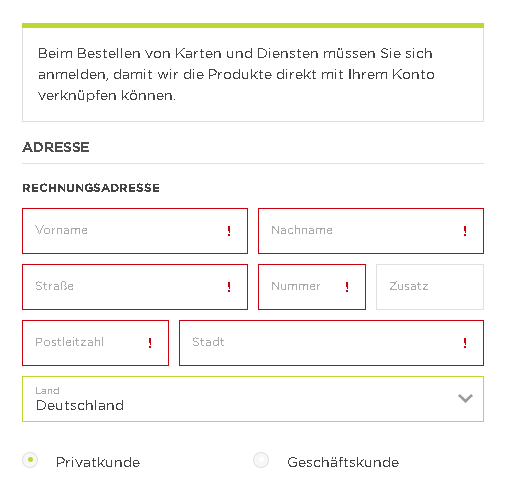Click into the Straße field
Screen dimensions: 507x484
(135, 287)
